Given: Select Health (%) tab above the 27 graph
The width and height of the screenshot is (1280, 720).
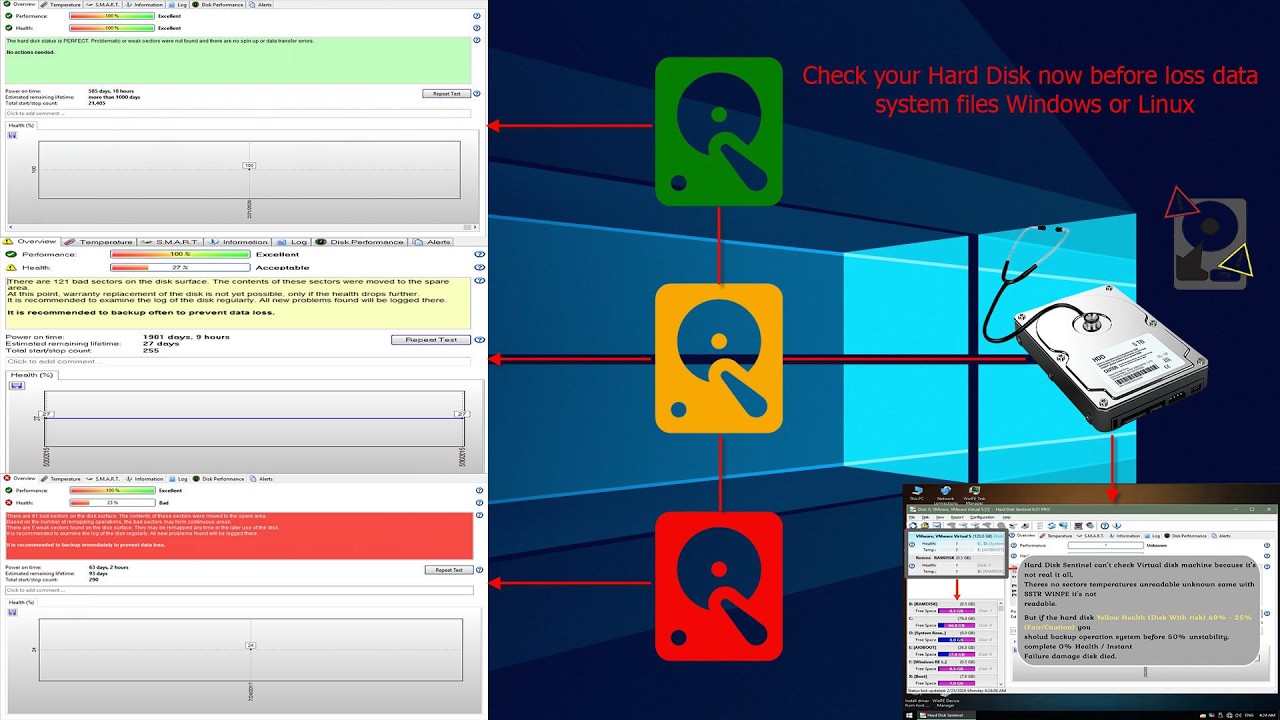Looking at the screenshot, I should click(x=30, y=375).
